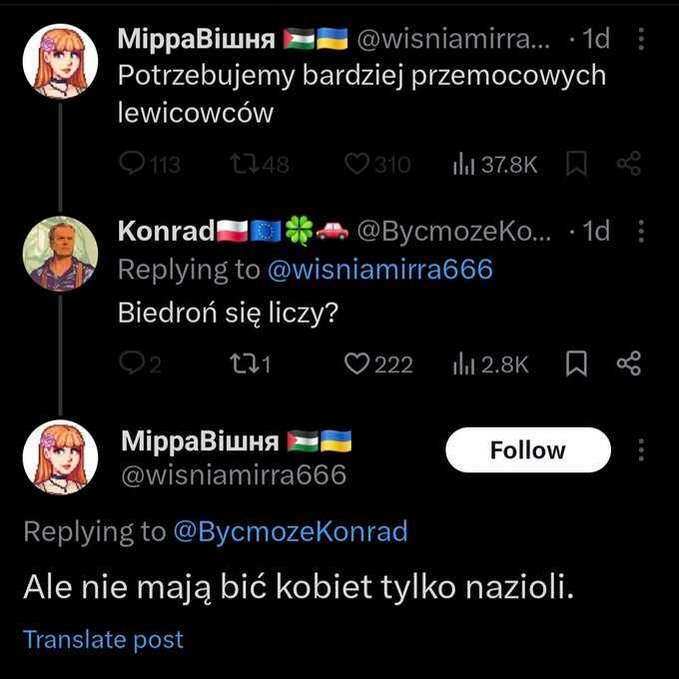Like Konrad's reply with 222 likes
679x679 pixels.
[378, 364]
